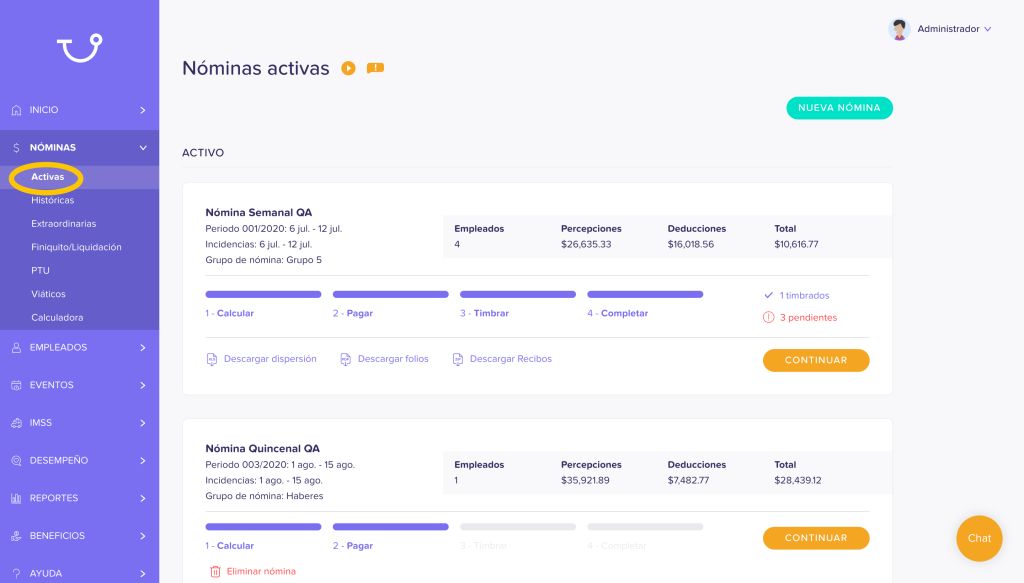Expand the IMSS sidebar menu
The height and width of the screenshot is (583, 1024).
143,423
